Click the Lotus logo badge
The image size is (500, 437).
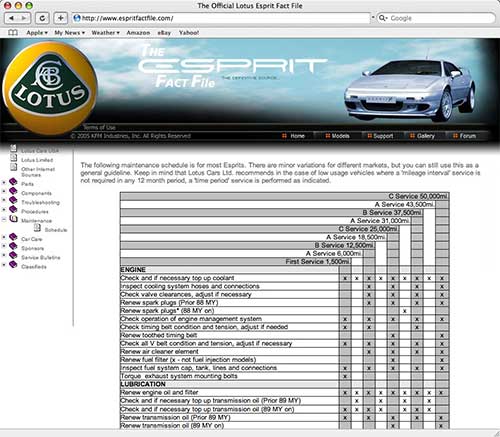[50, 89]
